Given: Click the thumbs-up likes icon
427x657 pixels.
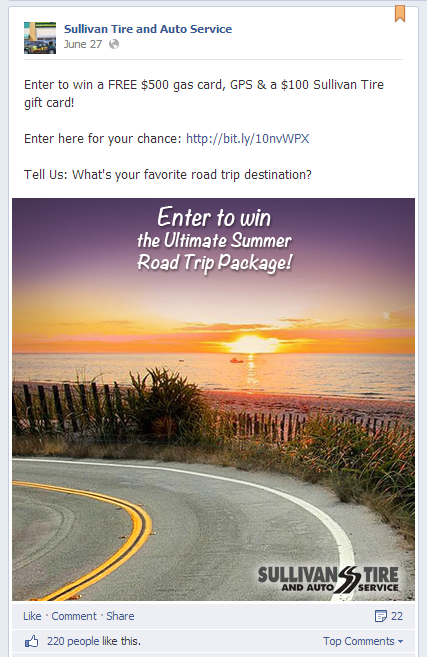Looking at the screenshot, I should [31, 641].
